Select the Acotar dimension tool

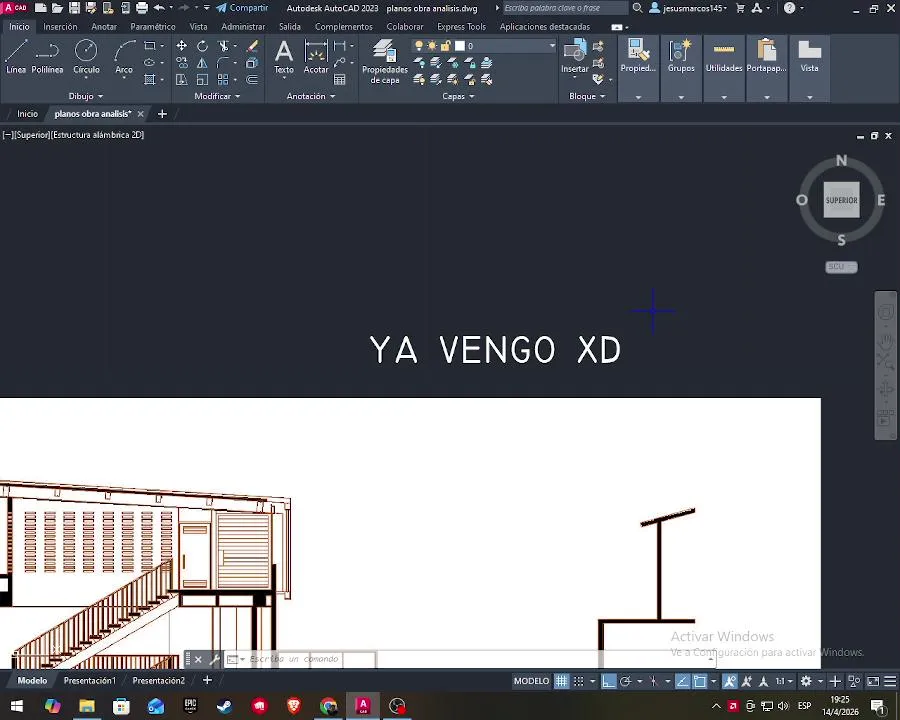(316, 56)
